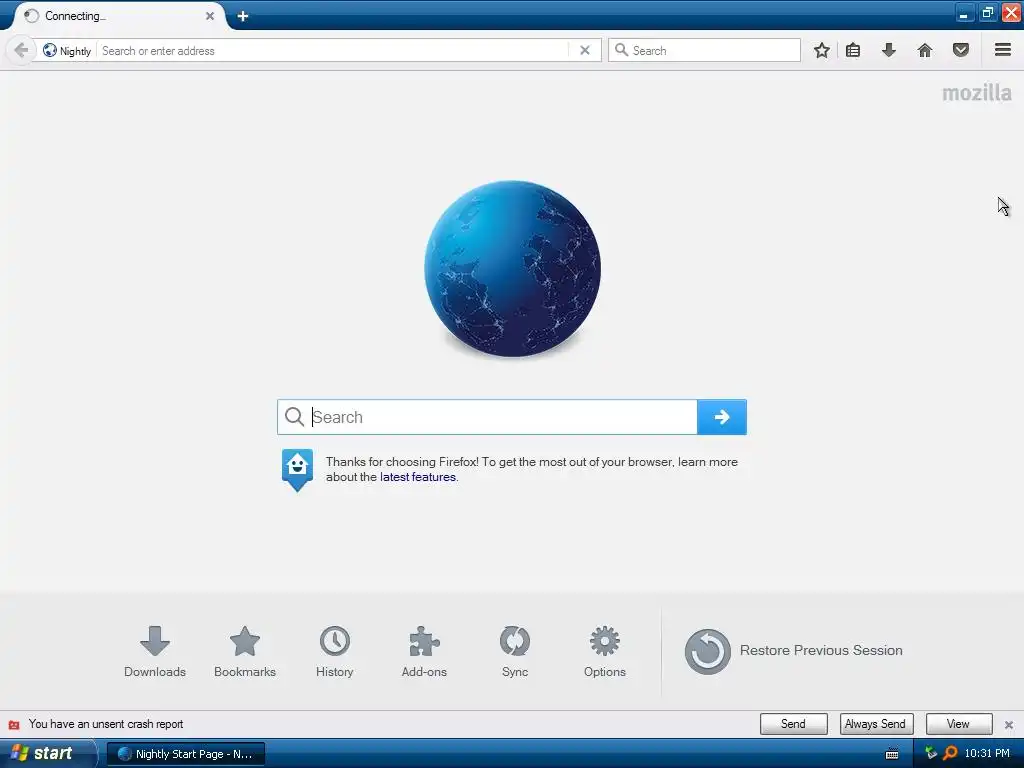Click the house snippet icon beside Thanks message
Viewport: 1024px width, 768px height.
click(297, 470)
